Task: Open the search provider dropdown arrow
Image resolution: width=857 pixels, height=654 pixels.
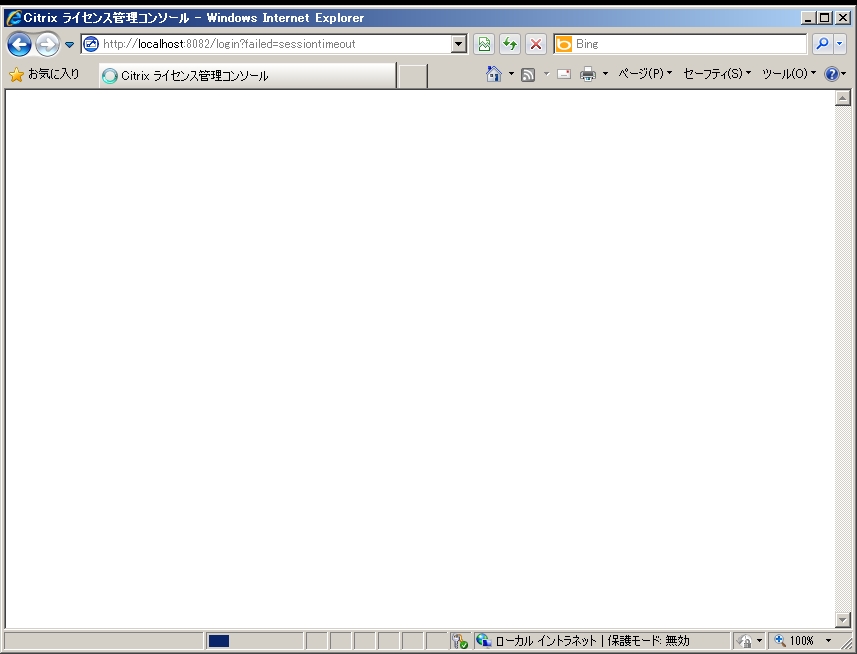Action: point(840,44)
